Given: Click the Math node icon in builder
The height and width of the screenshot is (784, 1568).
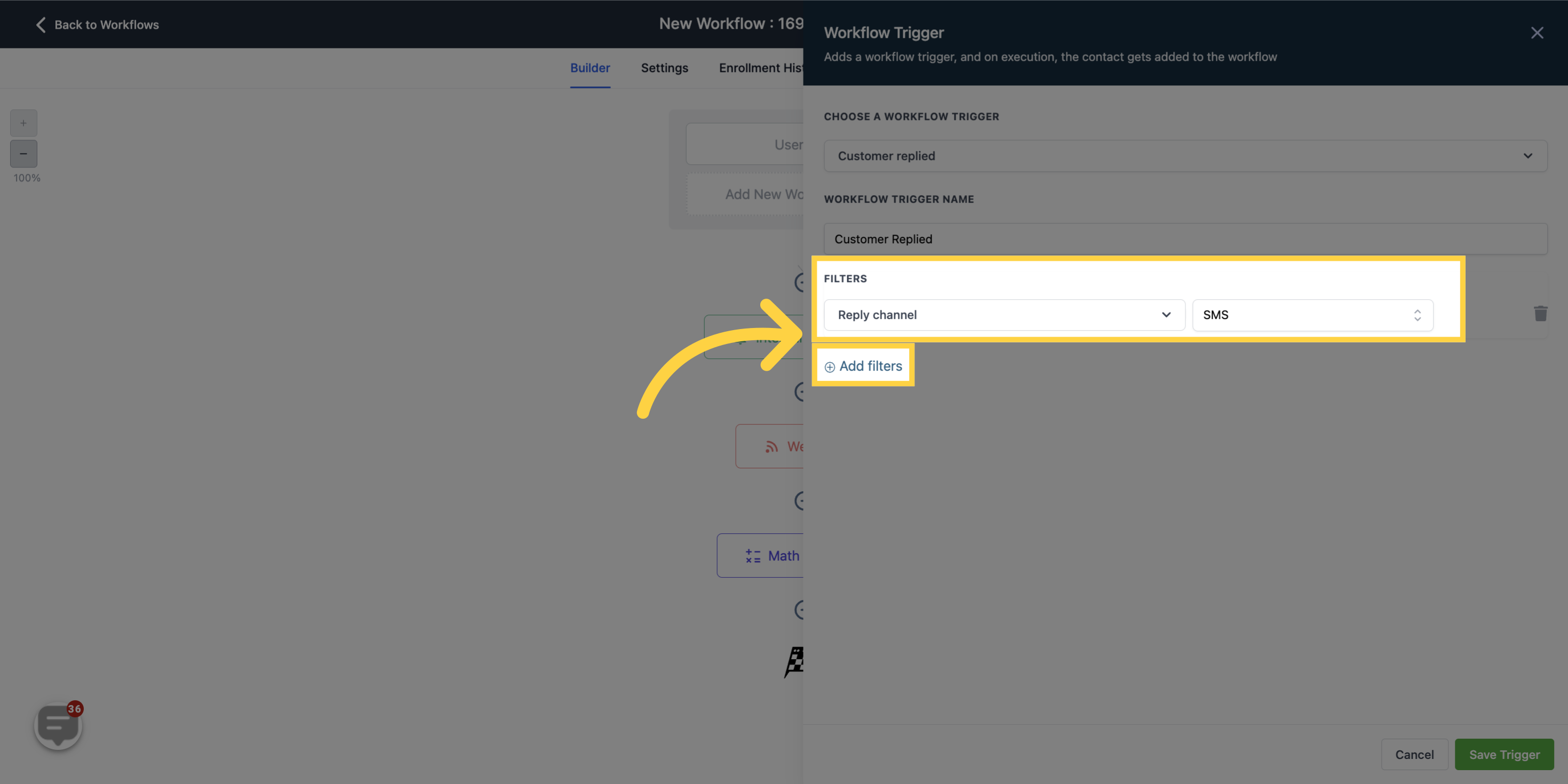Looking at the screenshot, I should click(752, 555).
